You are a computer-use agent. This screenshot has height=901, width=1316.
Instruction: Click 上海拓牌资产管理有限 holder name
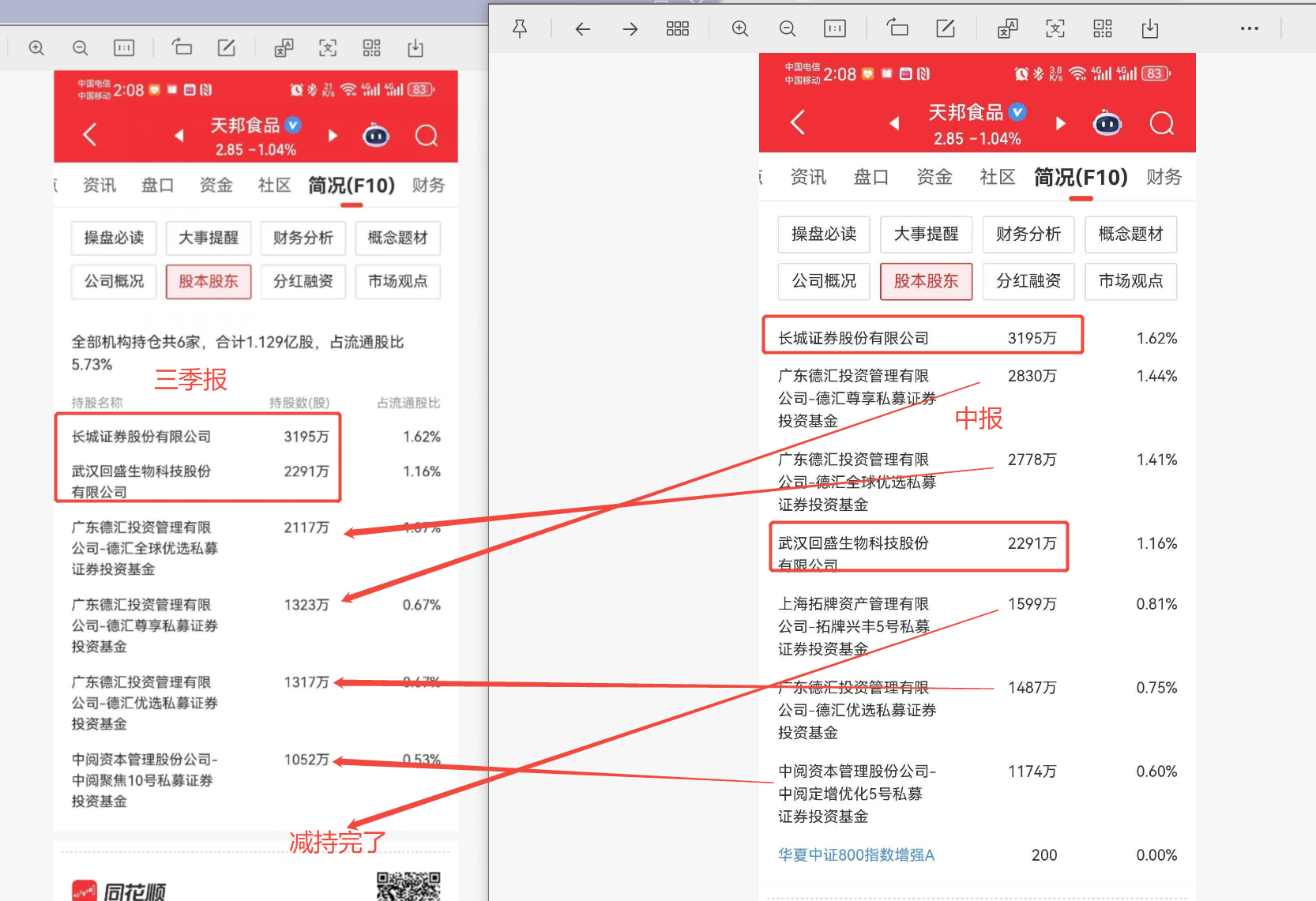pyautogui.click(x=853, y=604)
